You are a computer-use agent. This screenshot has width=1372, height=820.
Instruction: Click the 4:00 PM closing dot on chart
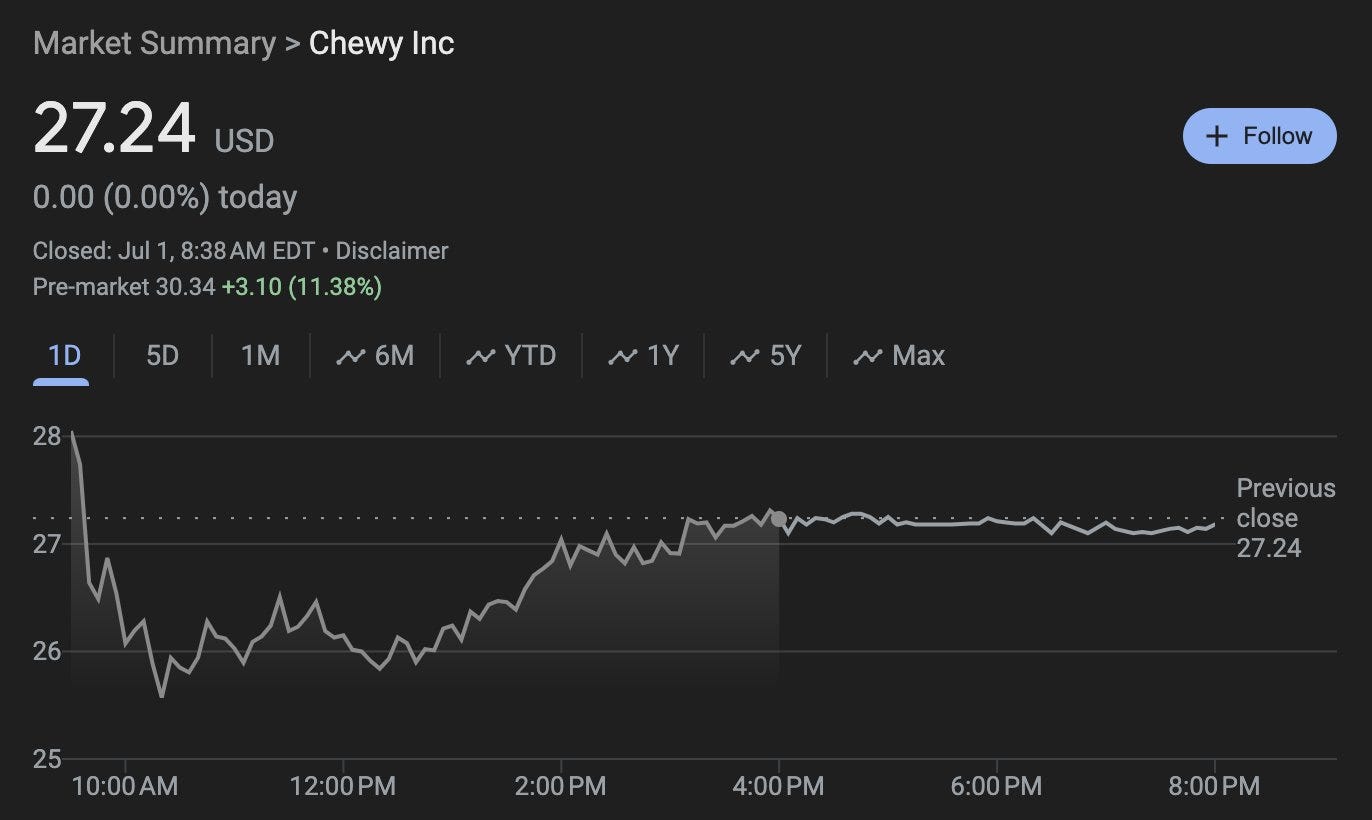point(779,519)
